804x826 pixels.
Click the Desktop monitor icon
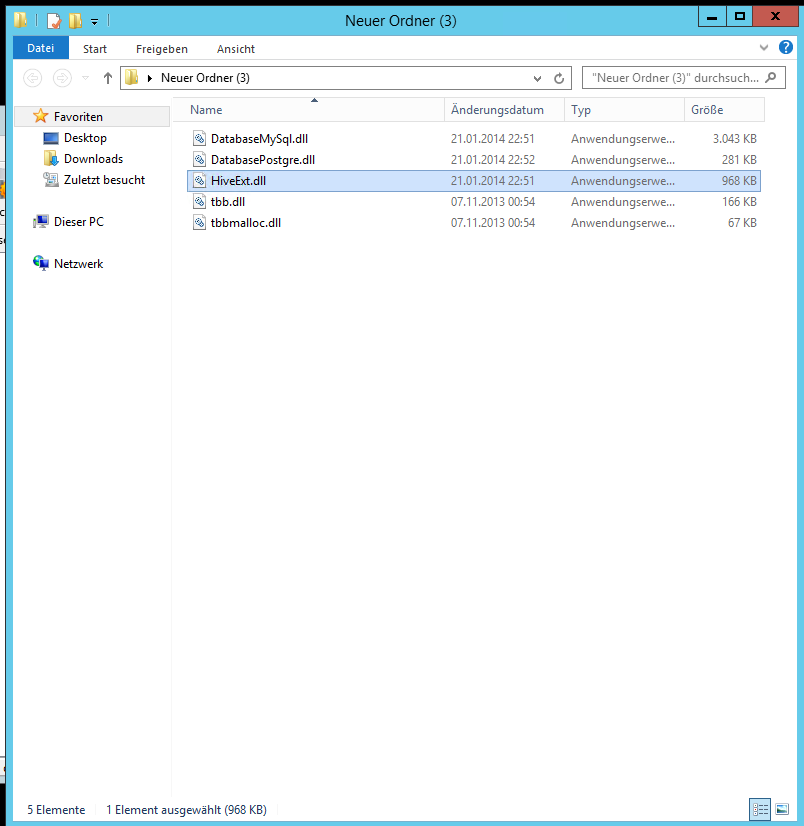click(x=51, y=138)
